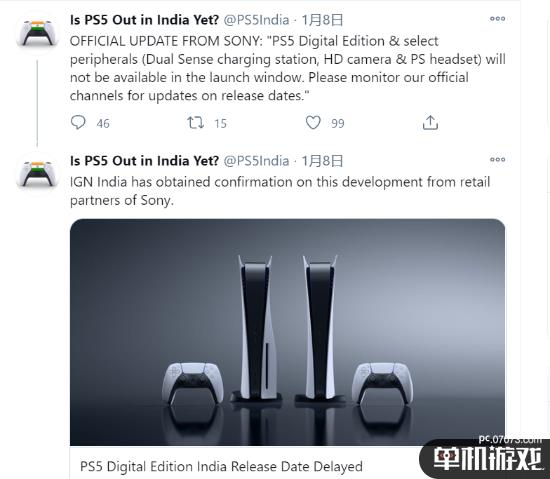Click first tweet's "Is PS5 Out in India Yet?" name

pos(145,20)
